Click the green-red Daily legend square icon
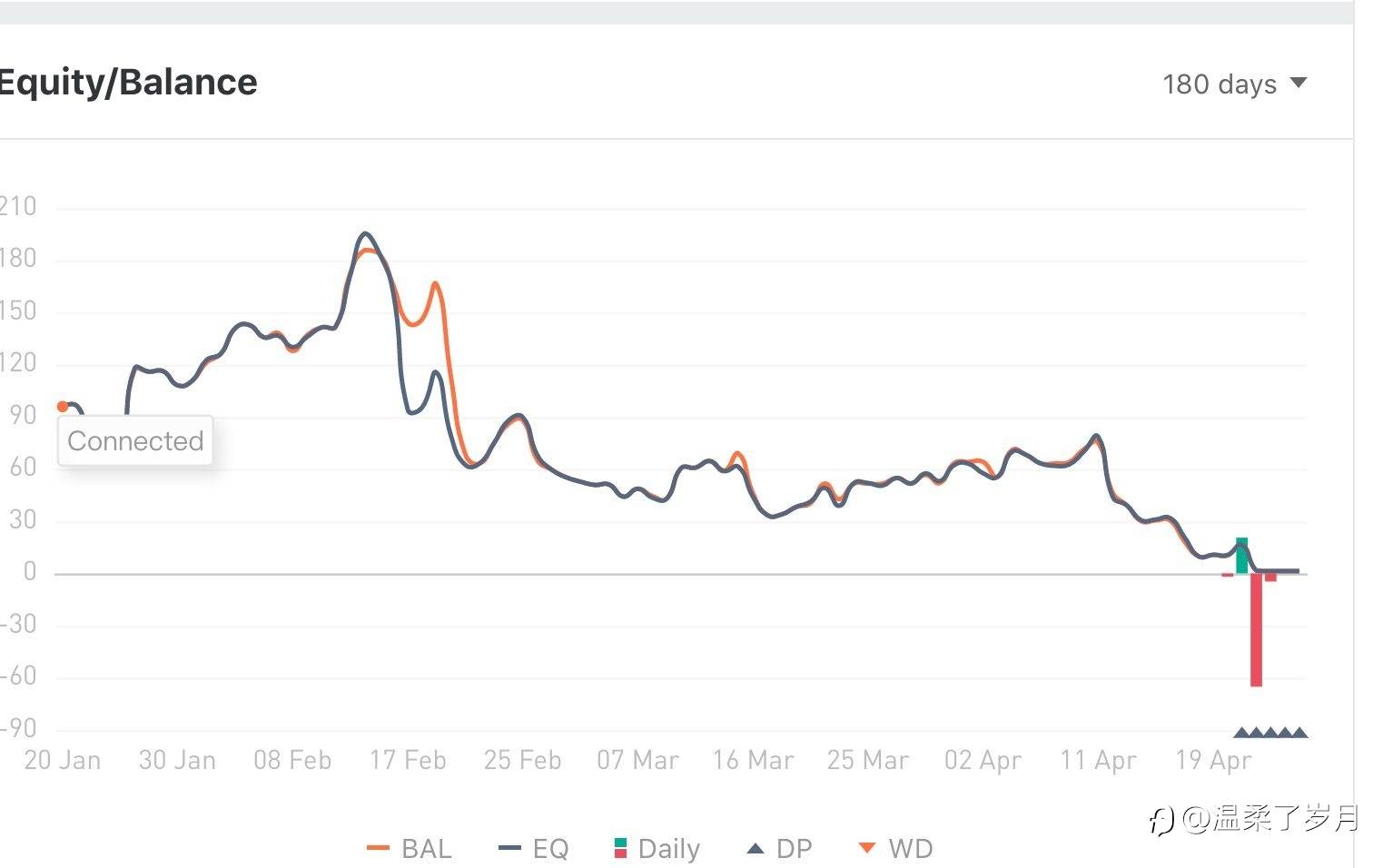The height and width of the screenshot is (868, 1373). (x=620, y=848)
